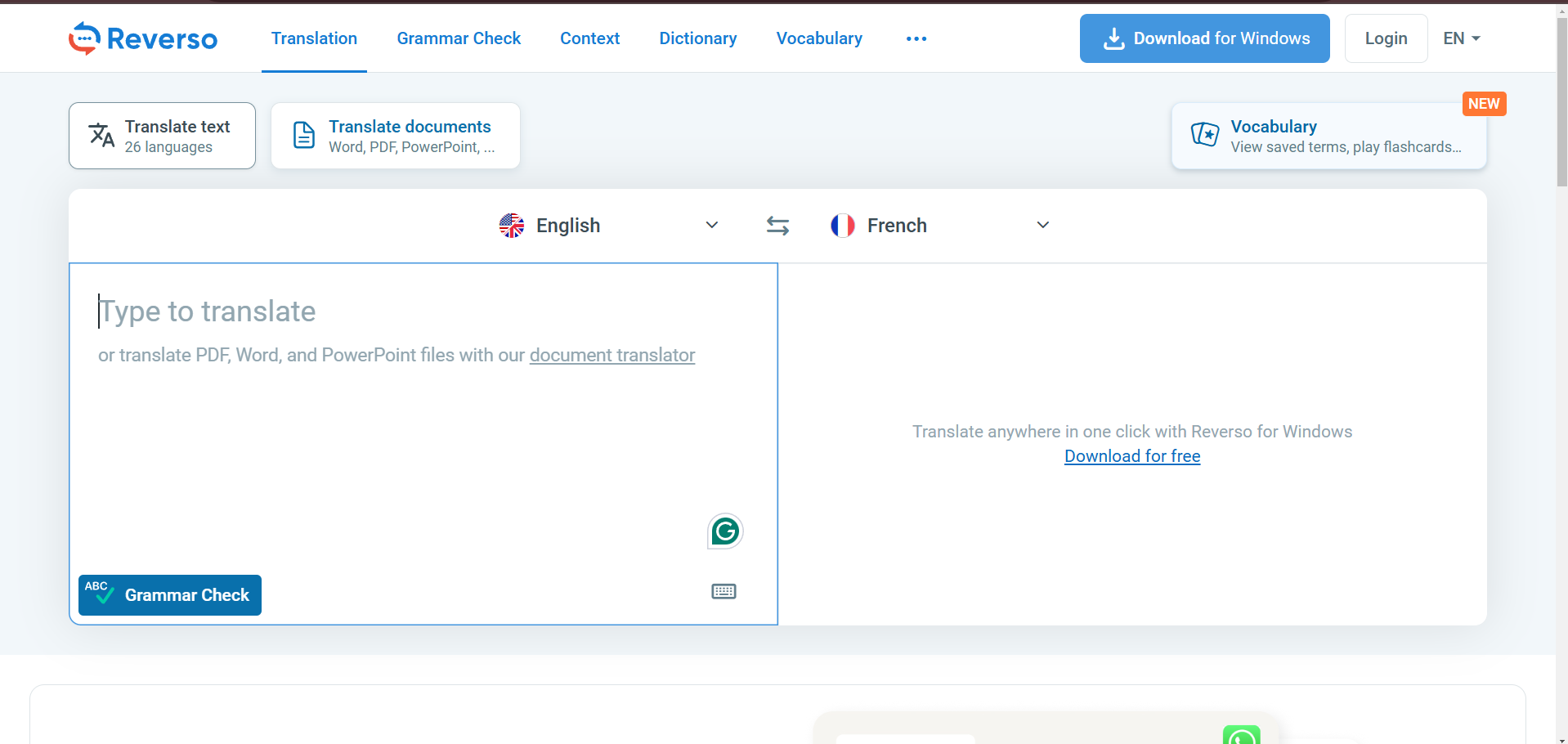Open the document translator link

click(612, 355)
